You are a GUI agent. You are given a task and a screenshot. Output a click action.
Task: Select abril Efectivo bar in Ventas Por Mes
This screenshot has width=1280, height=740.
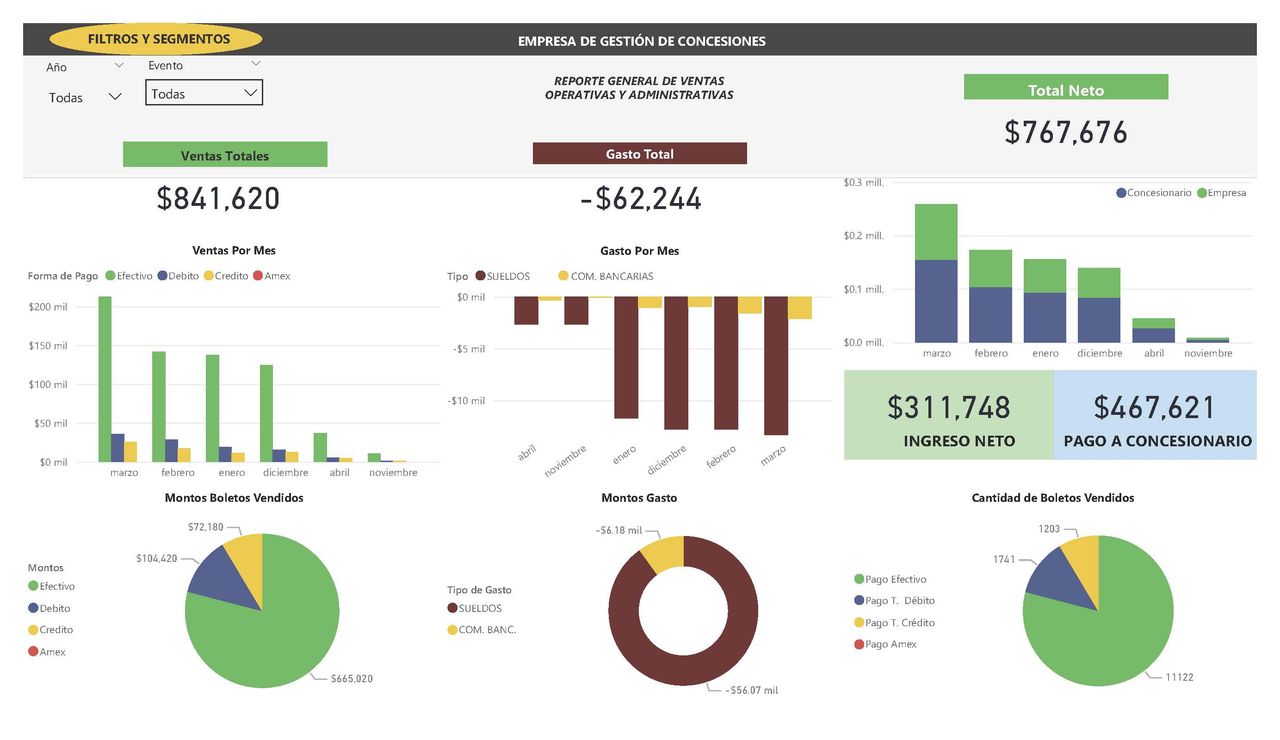click(x=320, y=447)
